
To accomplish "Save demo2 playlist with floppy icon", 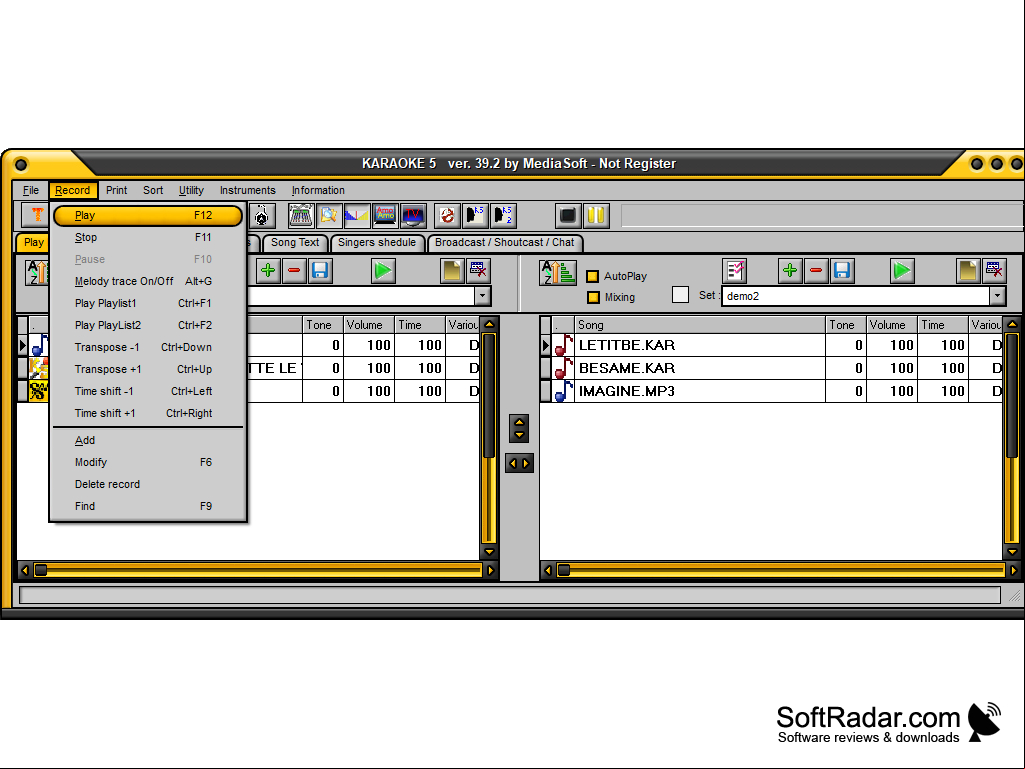I will click(x=843, y=271).
